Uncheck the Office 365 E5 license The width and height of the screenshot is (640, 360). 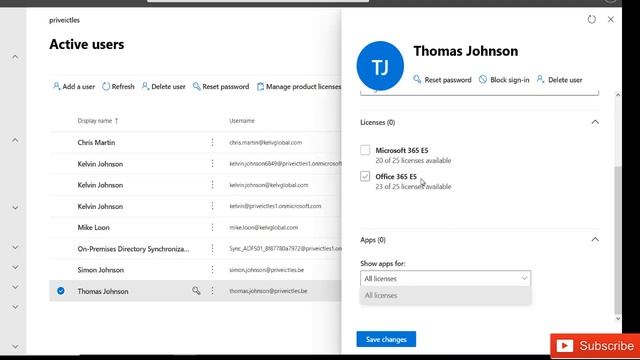[x=365, y=176]
